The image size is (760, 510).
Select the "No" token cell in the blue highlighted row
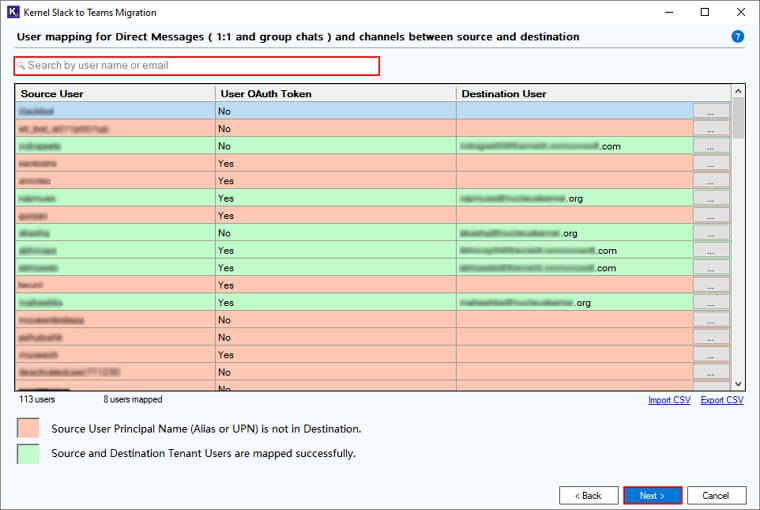(x=335, y=111)
